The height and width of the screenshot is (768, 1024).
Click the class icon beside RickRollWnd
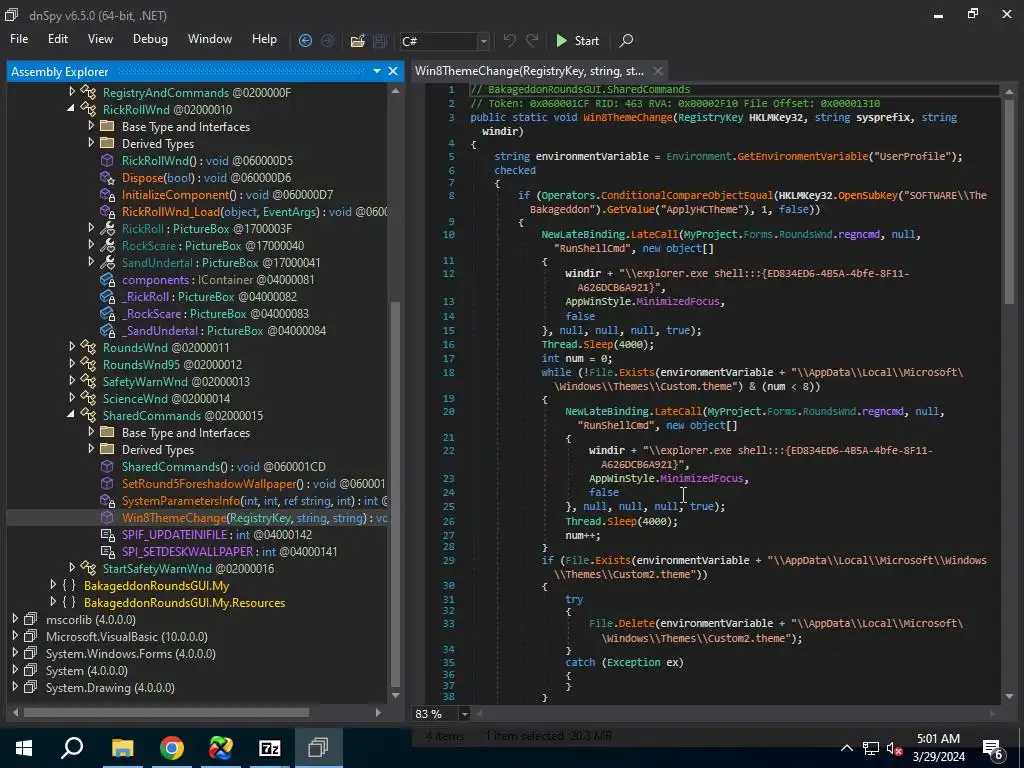pyautogui.click(x=88, y=110)
